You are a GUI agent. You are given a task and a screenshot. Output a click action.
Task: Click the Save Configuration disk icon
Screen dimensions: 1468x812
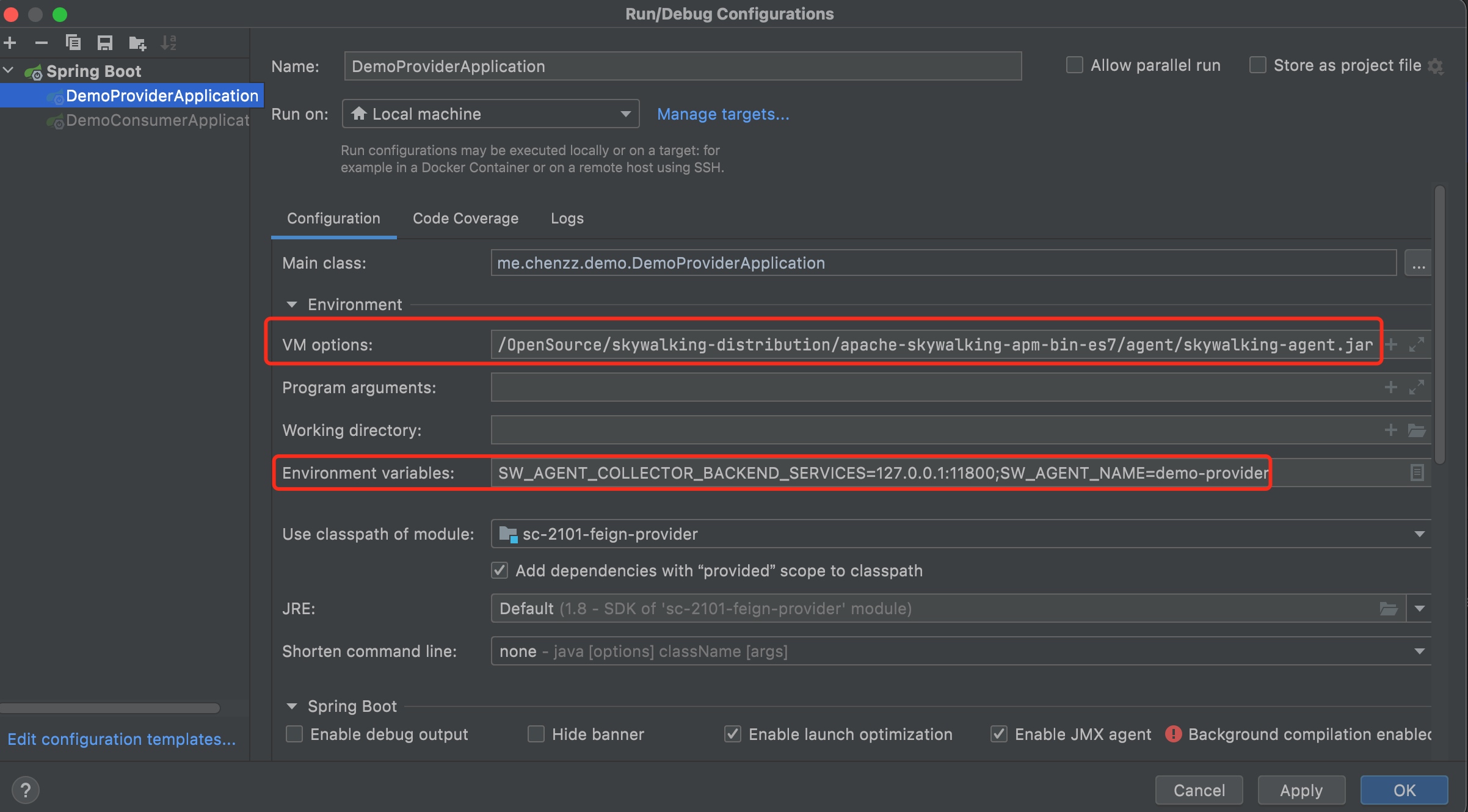click(x=105, y=43)
